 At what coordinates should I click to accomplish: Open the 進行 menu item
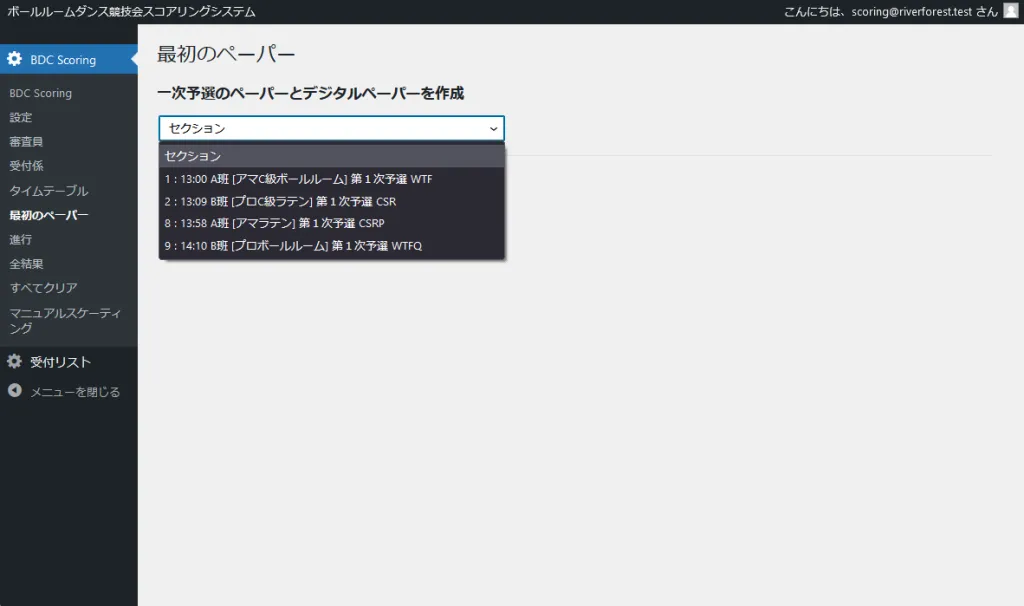point(21,239)
